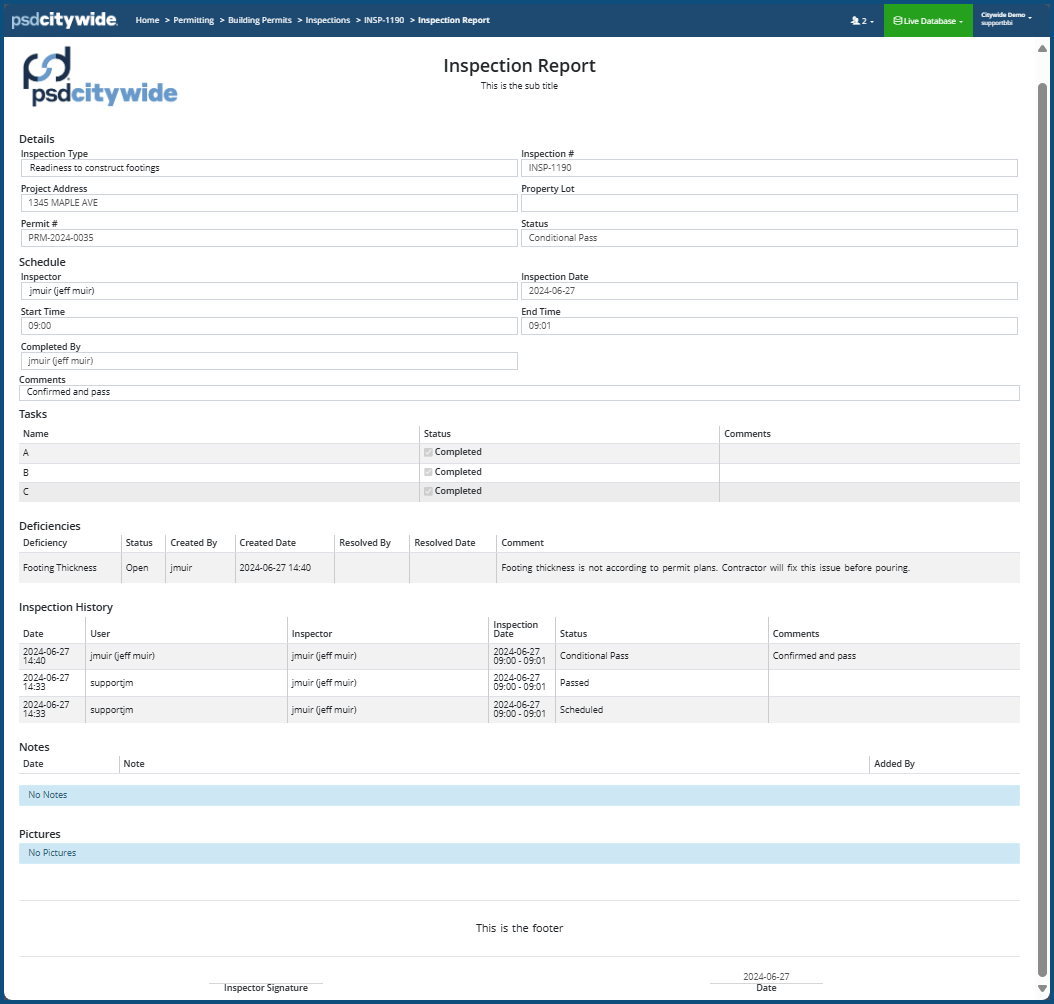Image resolution: width=1054 pixels, height=1004 pixels.
Task: Open Building Permits breadcrumb link
Action: click(x=259, y=20)
